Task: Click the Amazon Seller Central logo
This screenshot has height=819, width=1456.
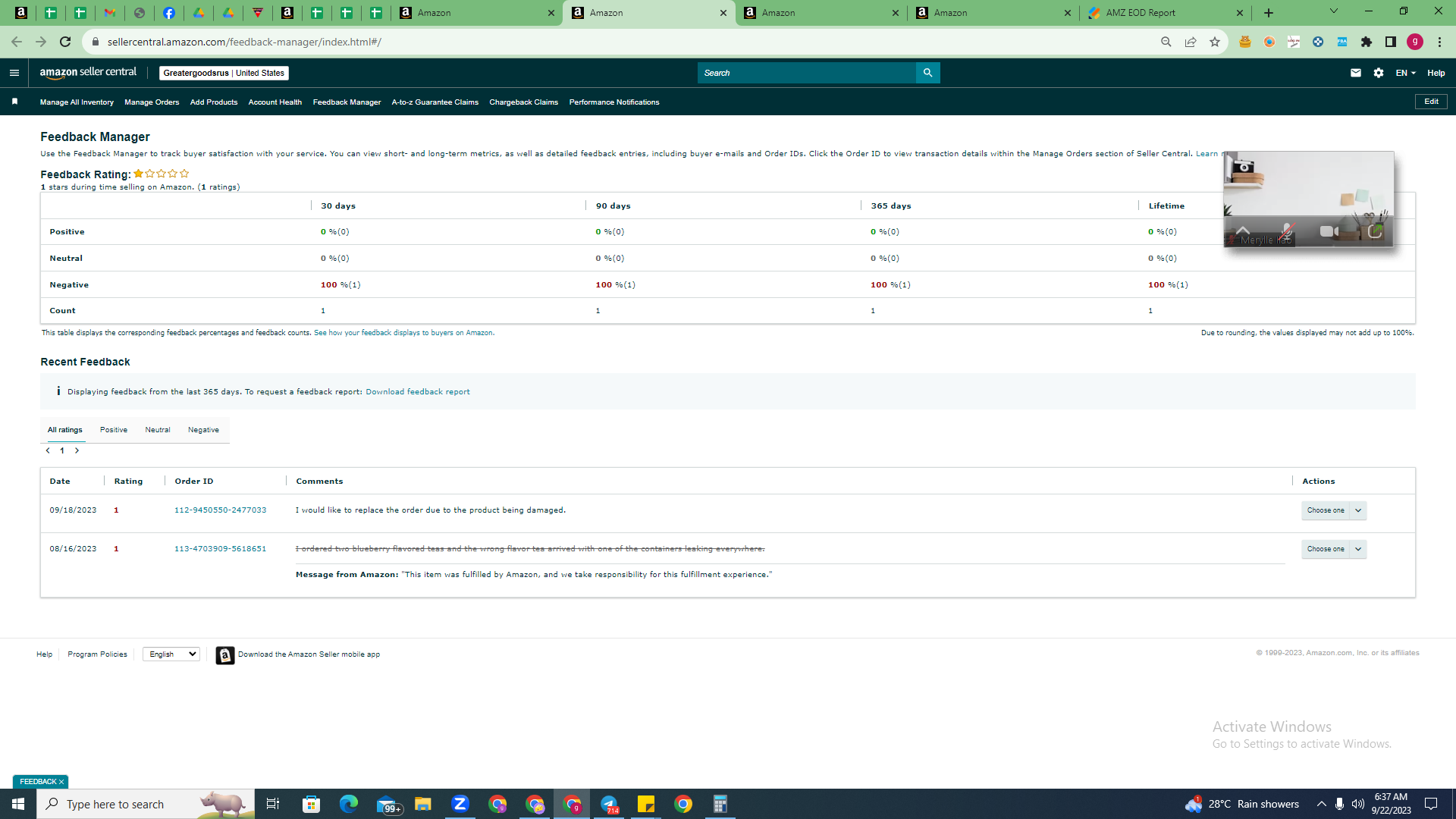Action: pos(88,73)
